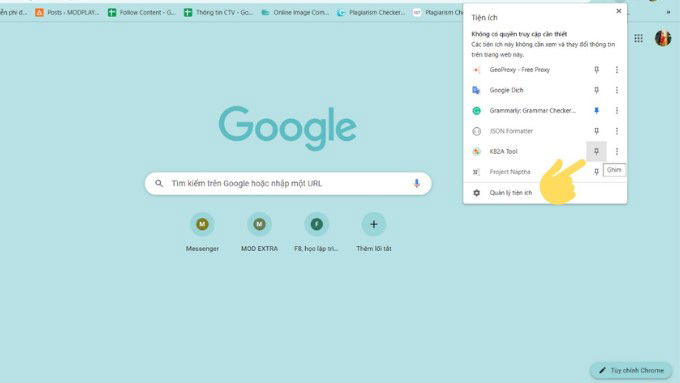Close the Tiện ích extensions popup
Image resolution: width=680 pixels, height=383 pixels.
[x=619, y=11]
